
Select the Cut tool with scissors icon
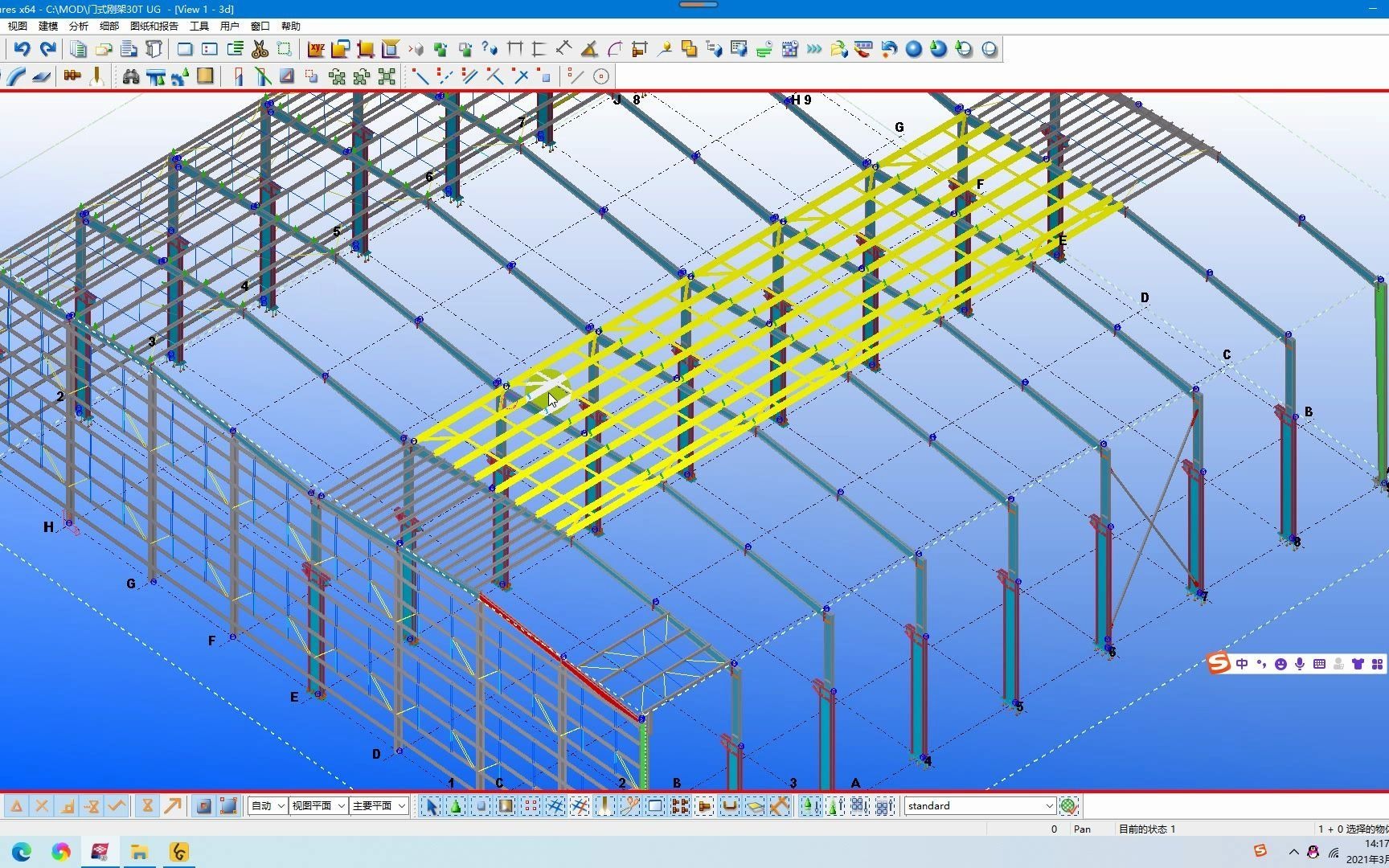click(x=260, y=49)
